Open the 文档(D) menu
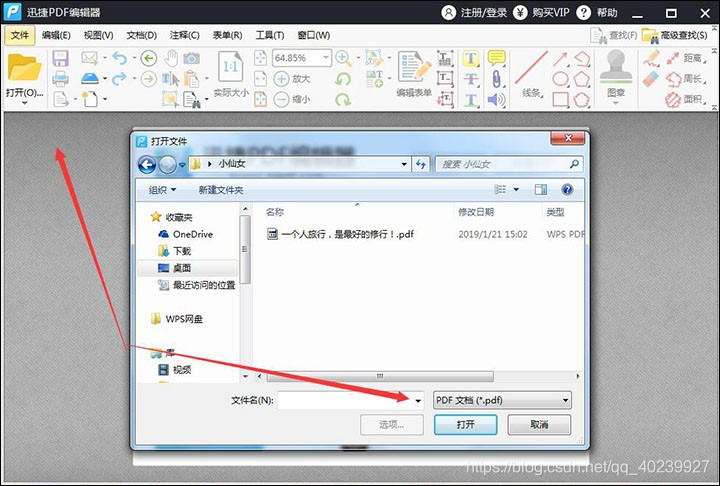This screenshot has width=720, height=486. 141,35
